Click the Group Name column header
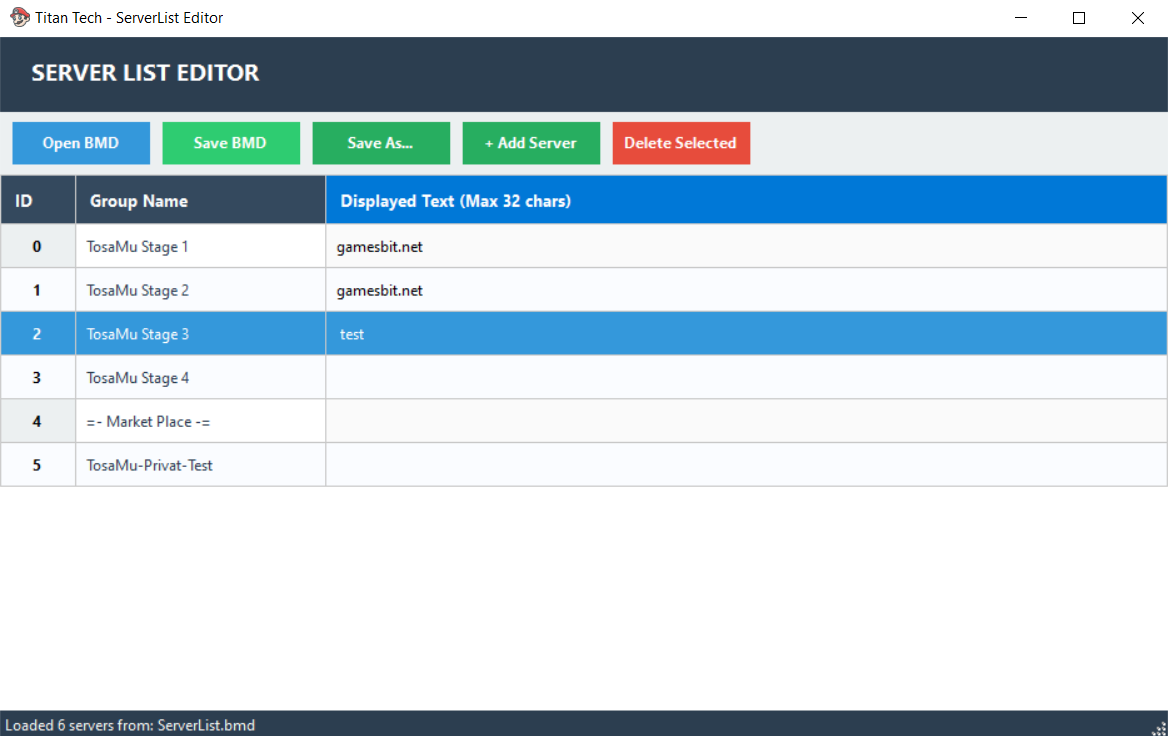The width and height of the screenshot is (1168, 736). point(200,201)
